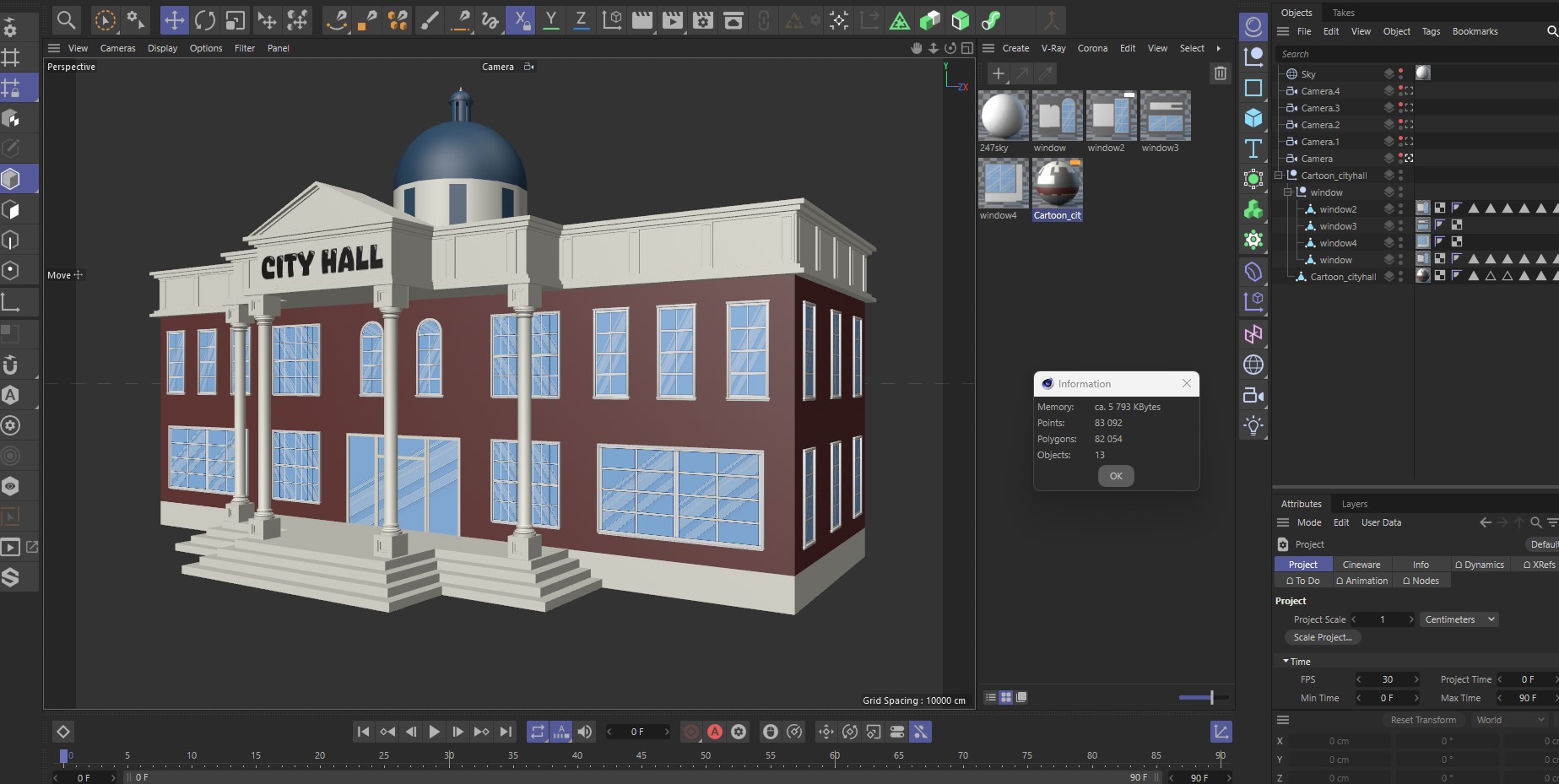The width and height of the screenshot is (1559, 784).
Task: Toggle the Autokeying button
Action: (715, 732)
